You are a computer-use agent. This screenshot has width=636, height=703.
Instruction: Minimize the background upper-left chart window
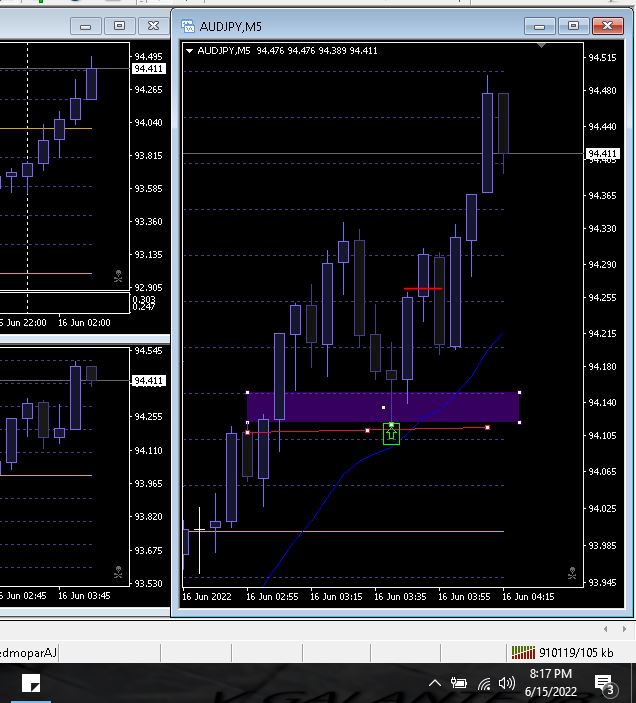coord(86,26)
